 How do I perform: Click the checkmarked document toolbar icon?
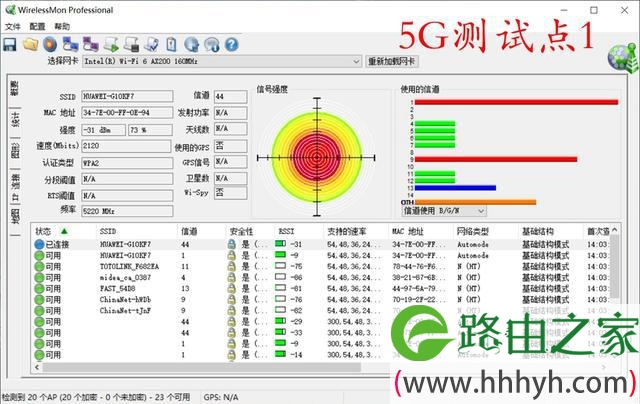(151, 44)
